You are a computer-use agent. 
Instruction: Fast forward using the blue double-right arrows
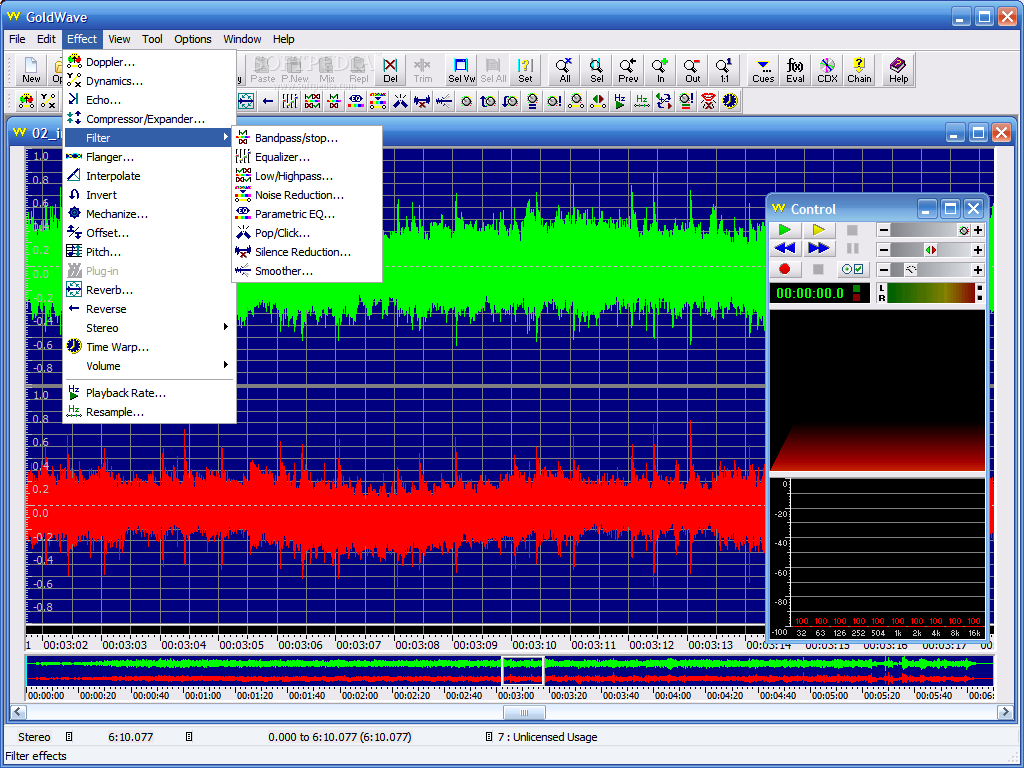point(818,248)
